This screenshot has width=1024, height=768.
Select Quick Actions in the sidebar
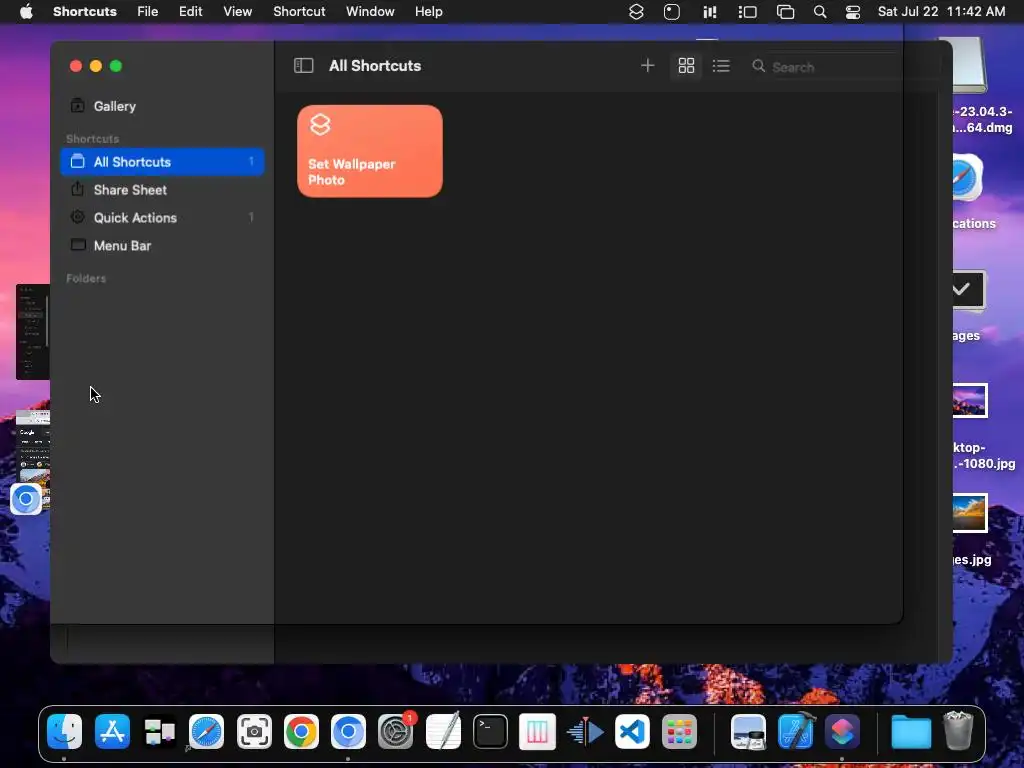pos(162,217)
